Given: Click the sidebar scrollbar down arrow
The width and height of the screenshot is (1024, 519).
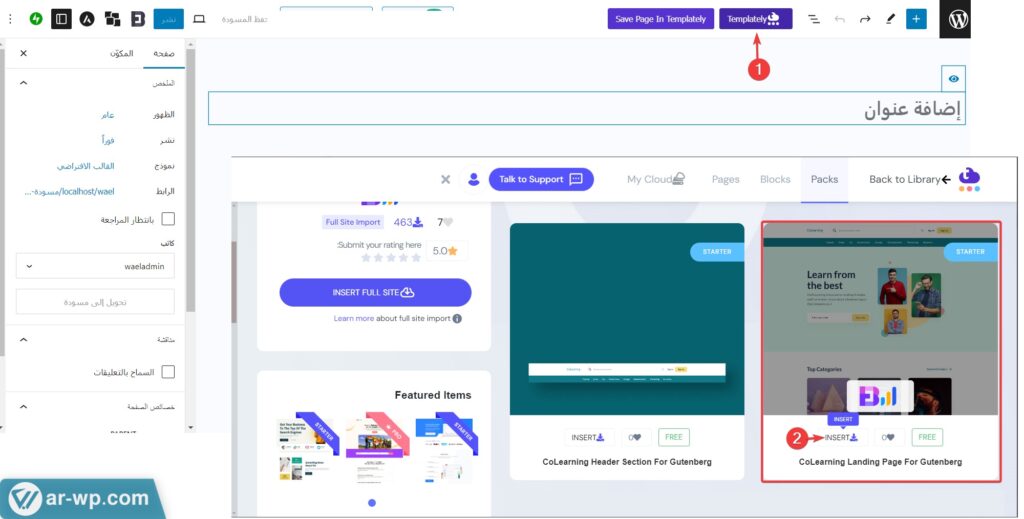Looking at the screenshot, I should point(190,428).
